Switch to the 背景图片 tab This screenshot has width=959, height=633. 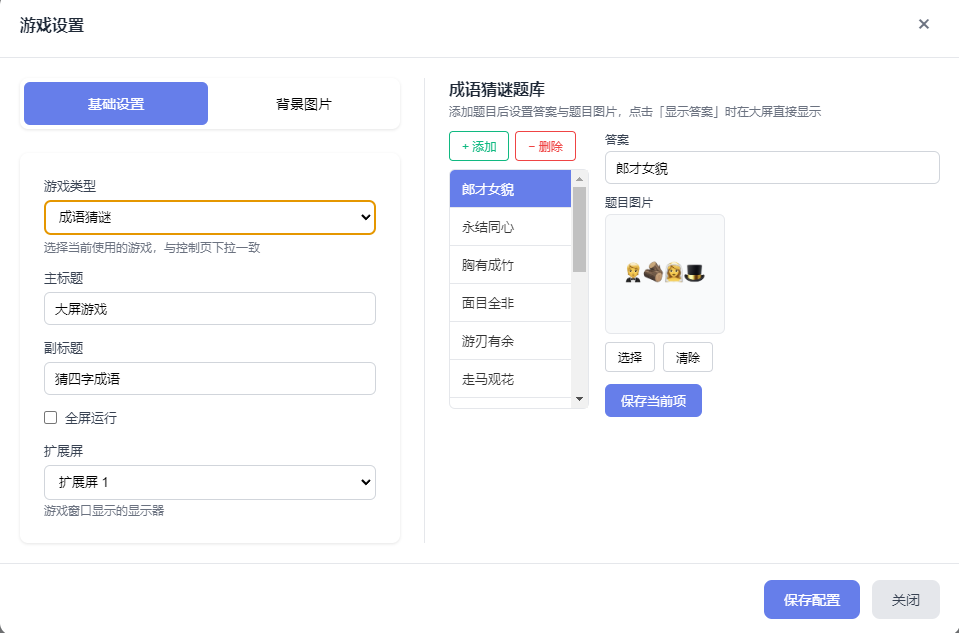coord(303,103)
